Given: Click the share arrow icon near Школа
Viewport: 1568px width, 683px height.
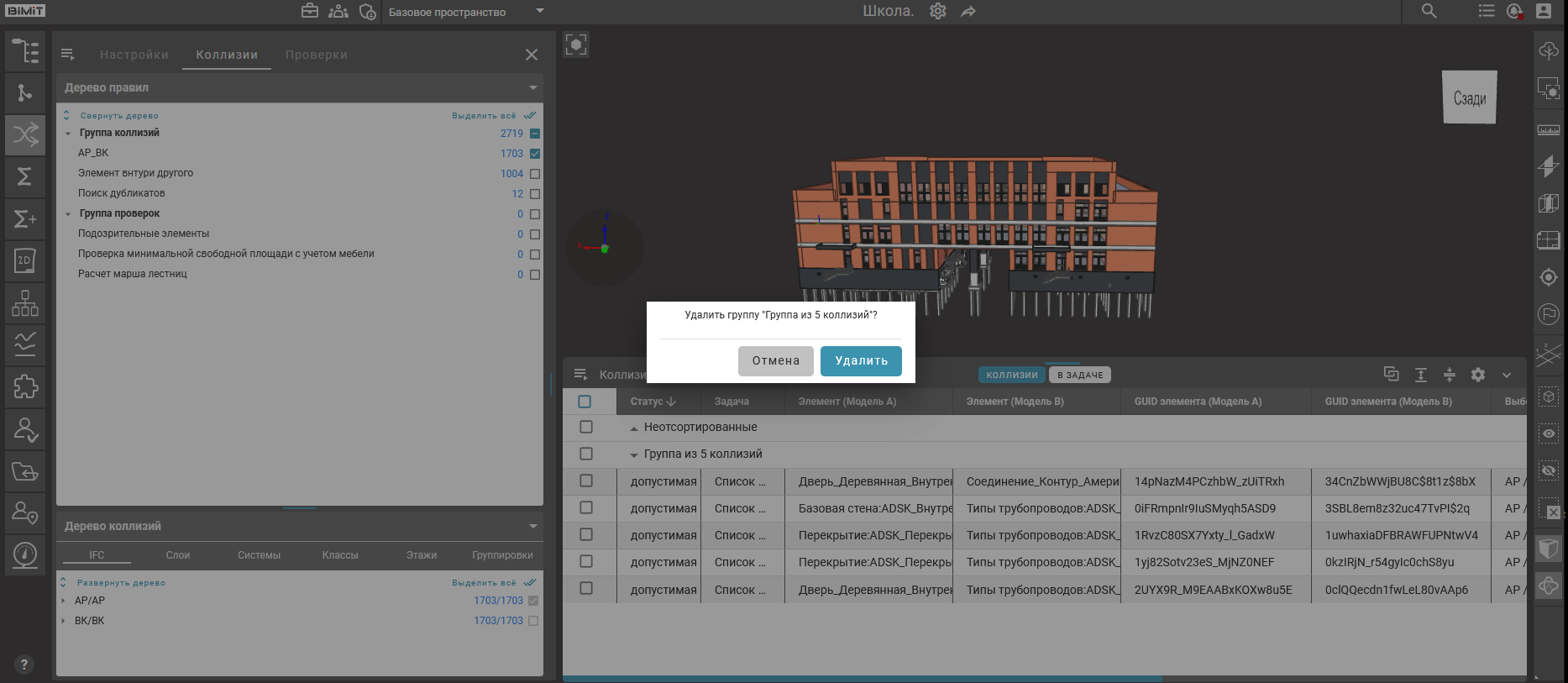Looking at the screenshot, I should click(968, 11).
